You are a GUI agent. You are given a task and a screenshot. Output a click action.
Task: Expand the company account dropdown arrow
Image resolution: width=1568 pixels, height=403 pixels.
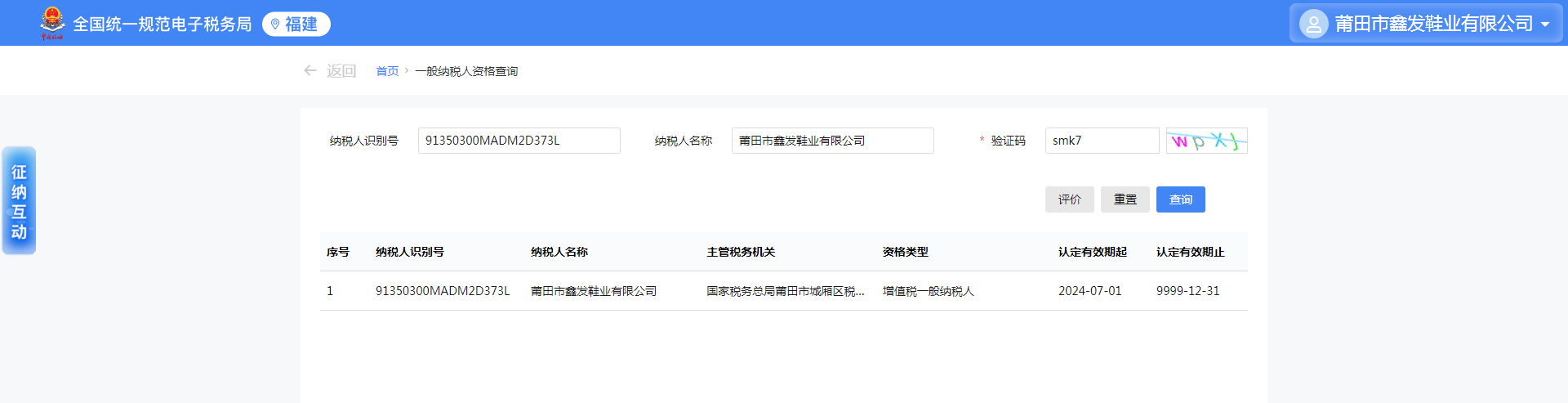coord(1545,25)
